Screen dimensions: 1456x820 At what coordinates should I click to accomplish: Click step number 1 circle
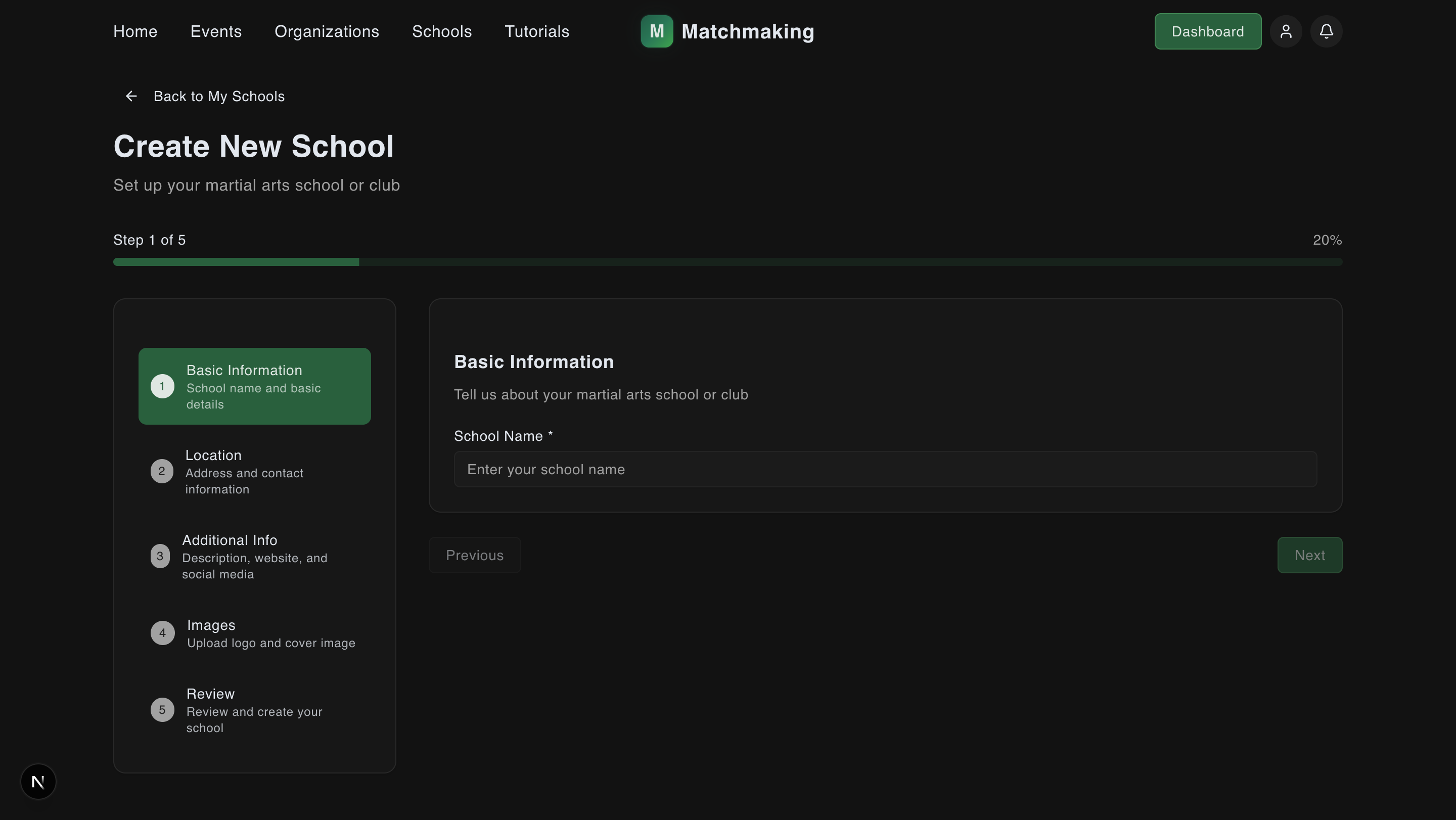tap(162, 387)
